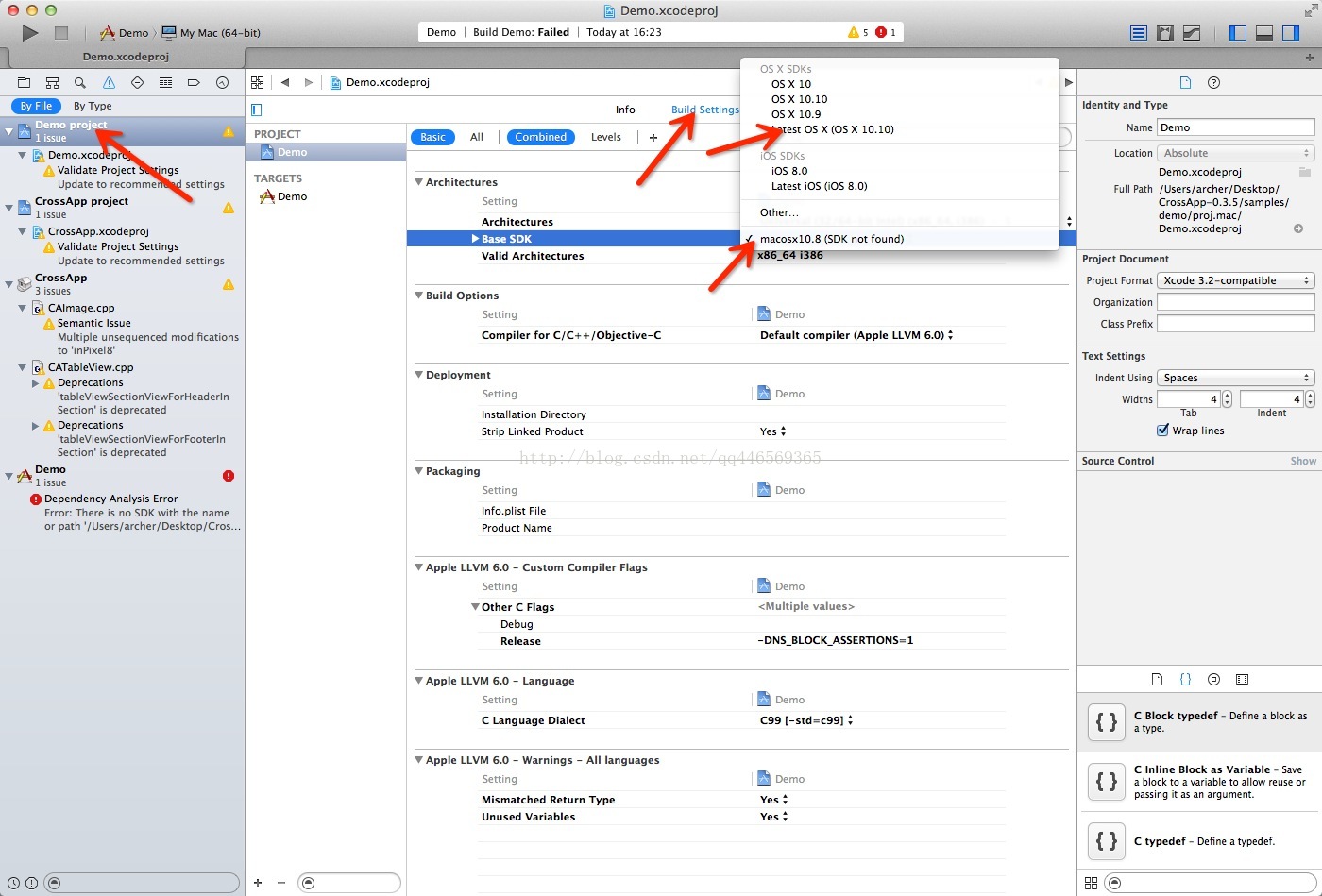Open the Build Settings tab
Image resolution: width=1322 pixels, height=896 pixels.
click(705, 110)
